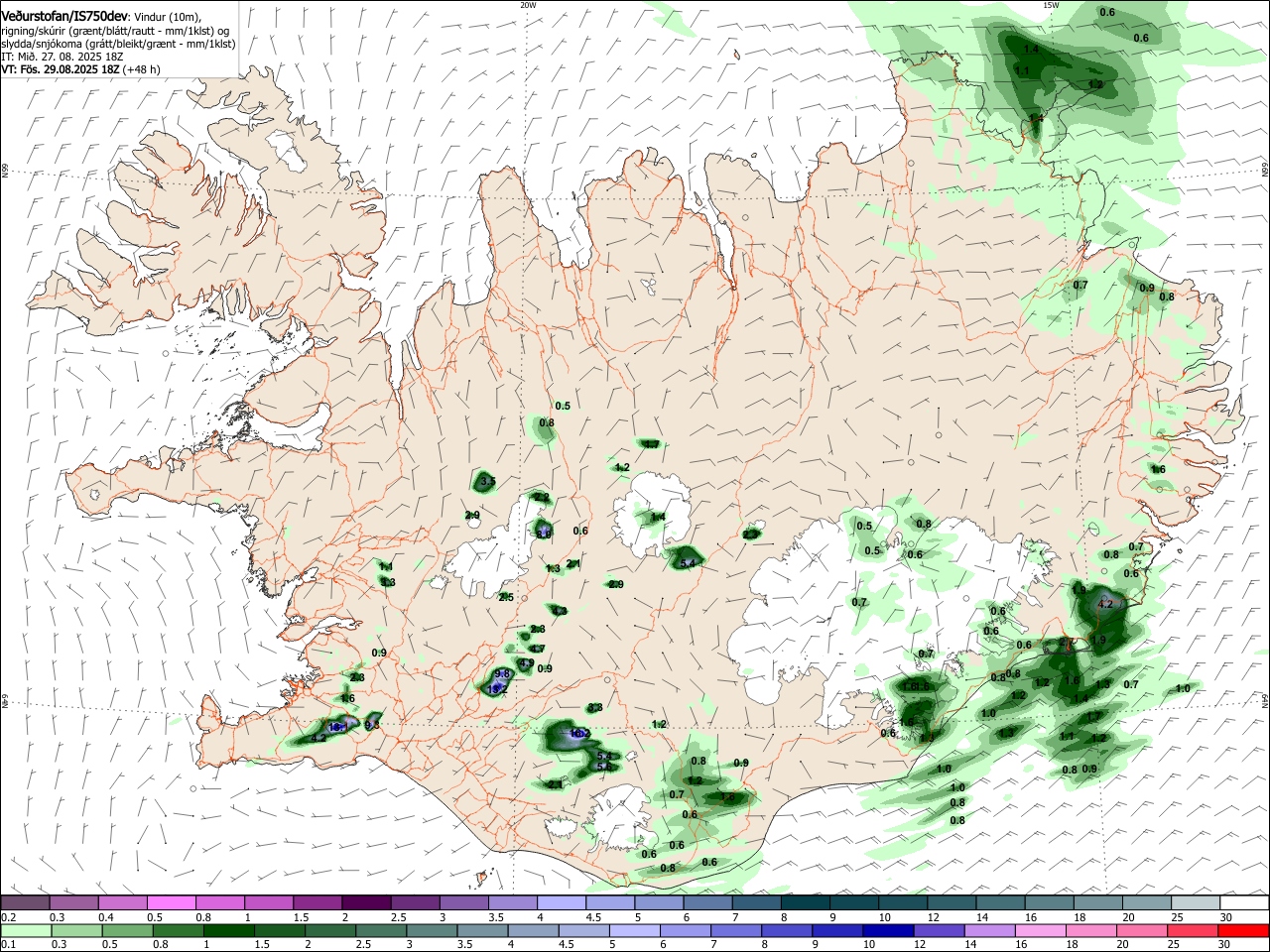Select the grey-green 3–3.5 swatch in bottom legend row
This screenshot has width=1270, height=952.
(x=430, y=930)
